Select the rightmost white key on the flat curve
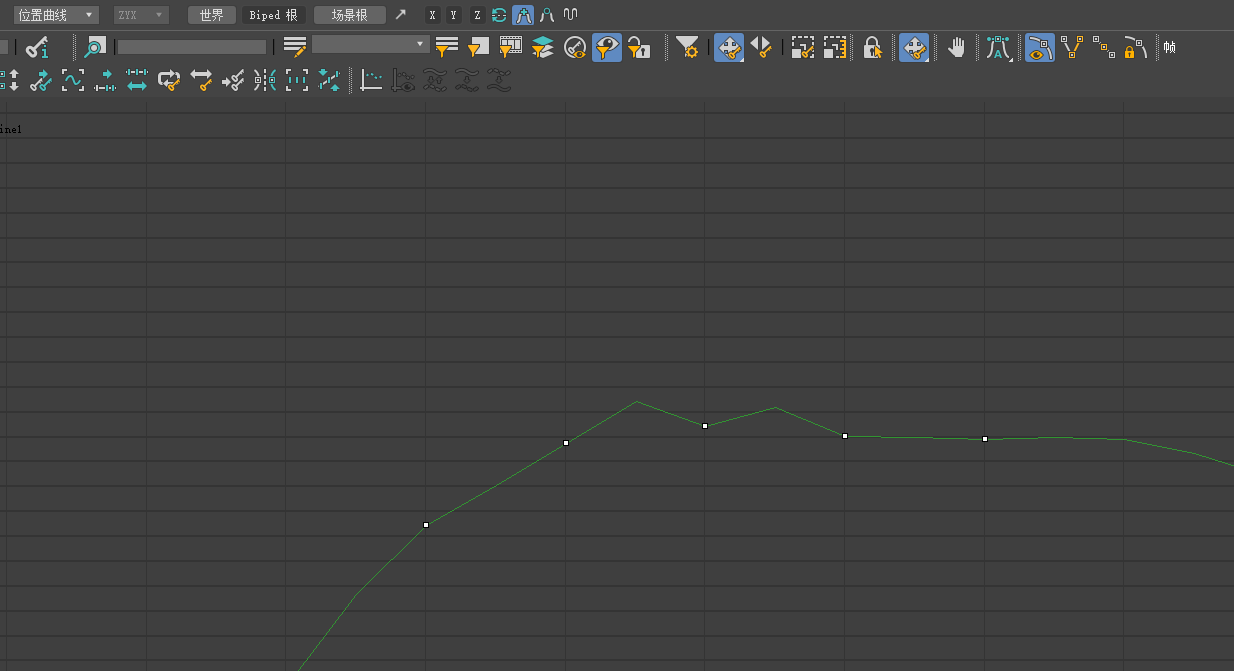This screenshot has height=671, width=1234. [985, 439]
